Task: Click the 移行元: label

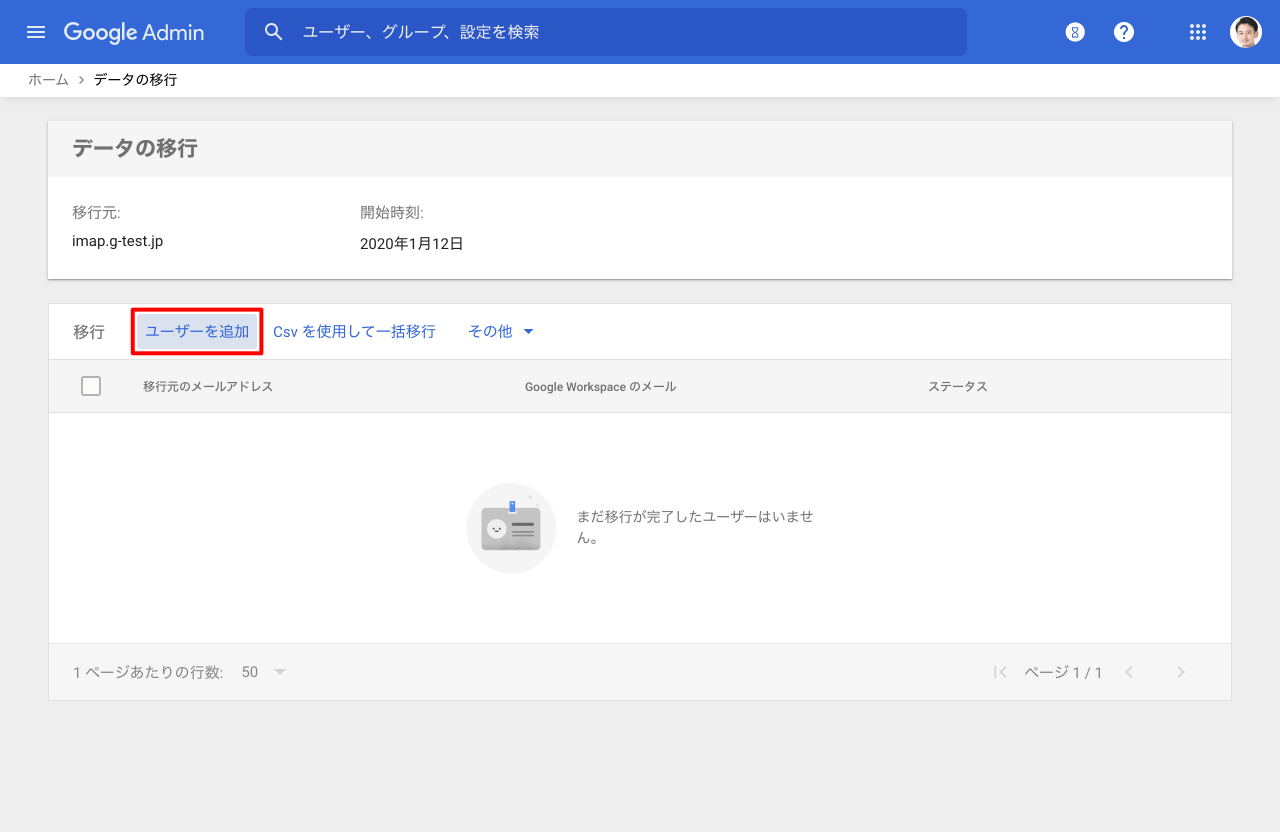Action: [96, 212]
